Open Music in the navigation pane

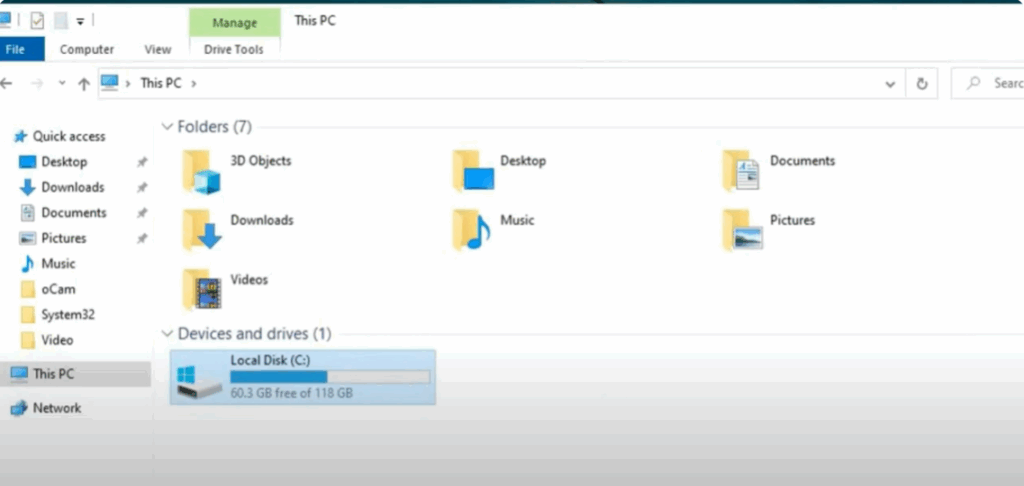tap(58, 264)
